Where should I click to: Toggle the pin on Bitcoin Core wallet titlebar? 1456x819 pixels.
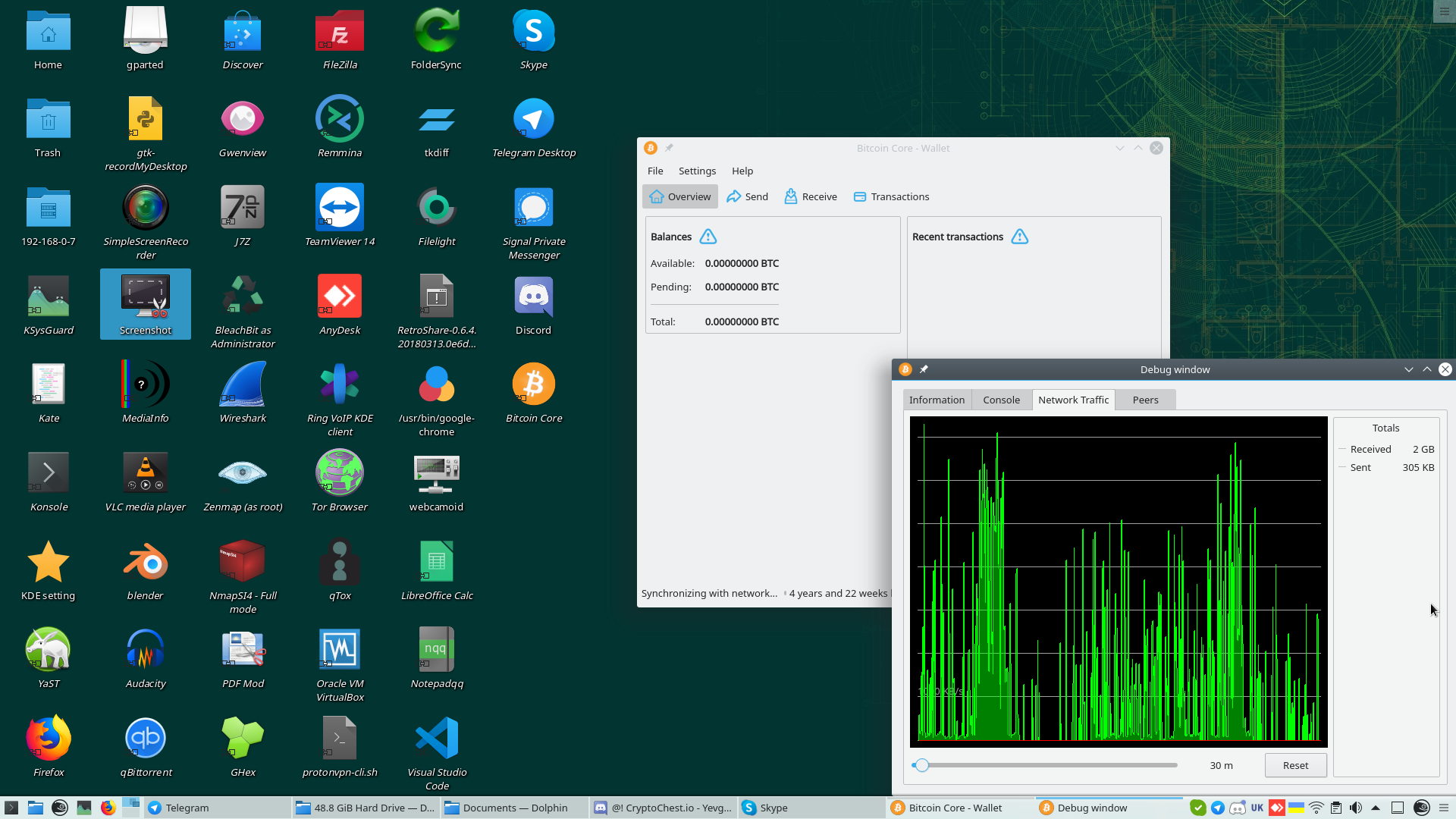[x=669, y=148]
